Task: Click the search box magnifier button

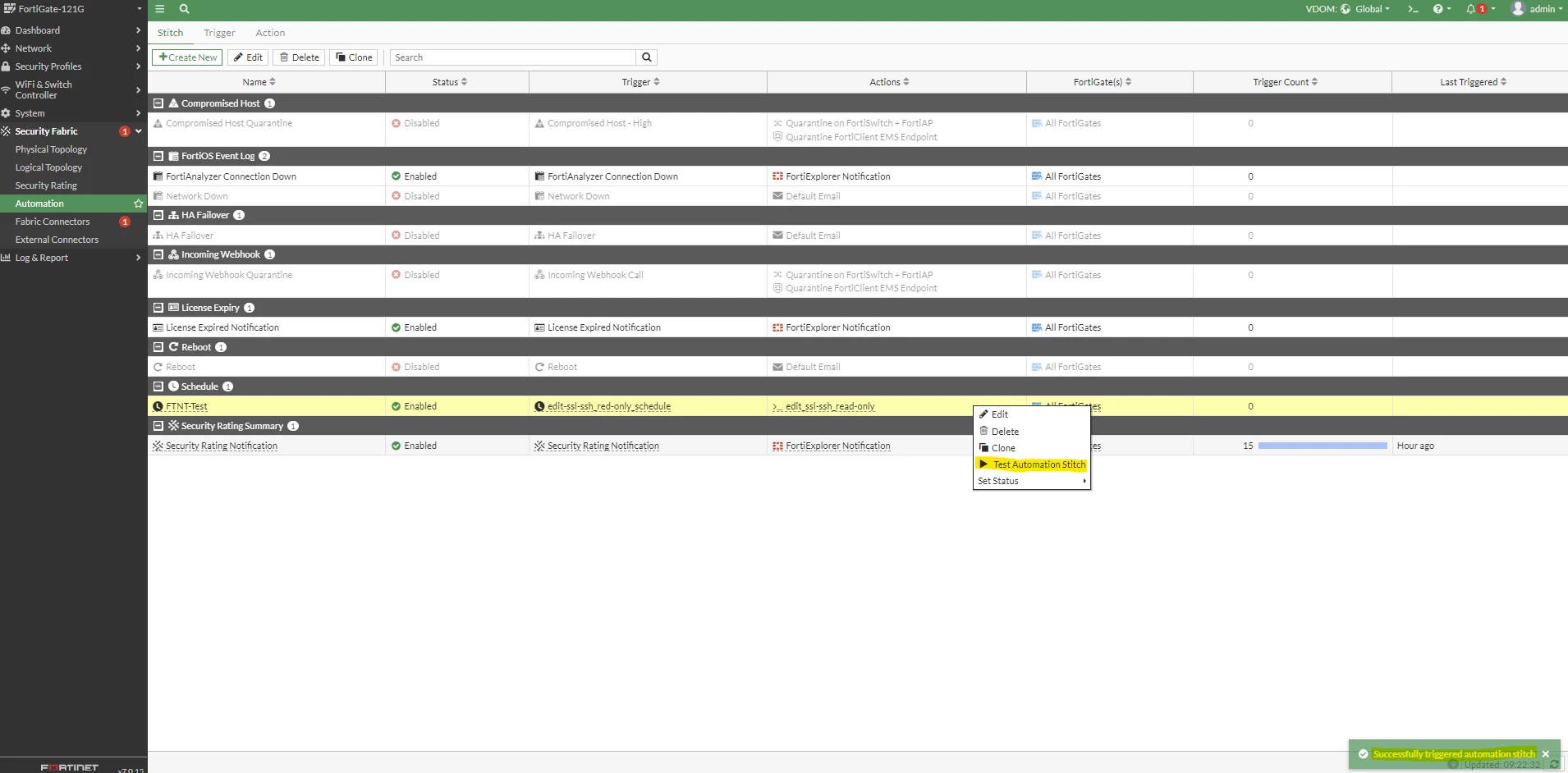Action: [647, 57]
